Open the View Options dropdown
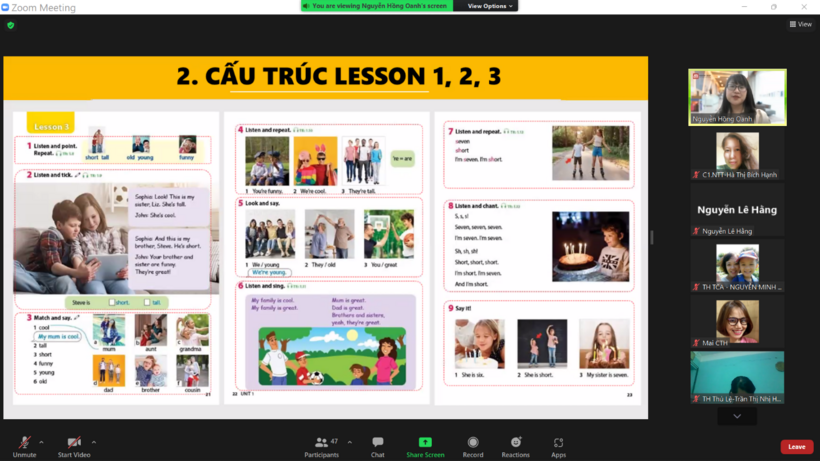820x461 pixels. click(x=489, y=6)
